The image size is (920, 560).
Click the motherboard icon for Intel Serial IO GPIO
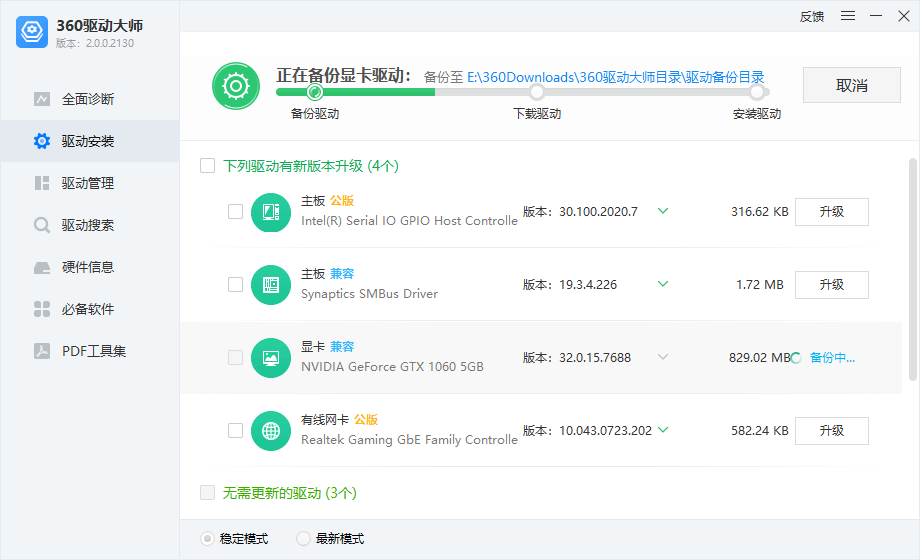pyautogui.click(x=271, y=212)
